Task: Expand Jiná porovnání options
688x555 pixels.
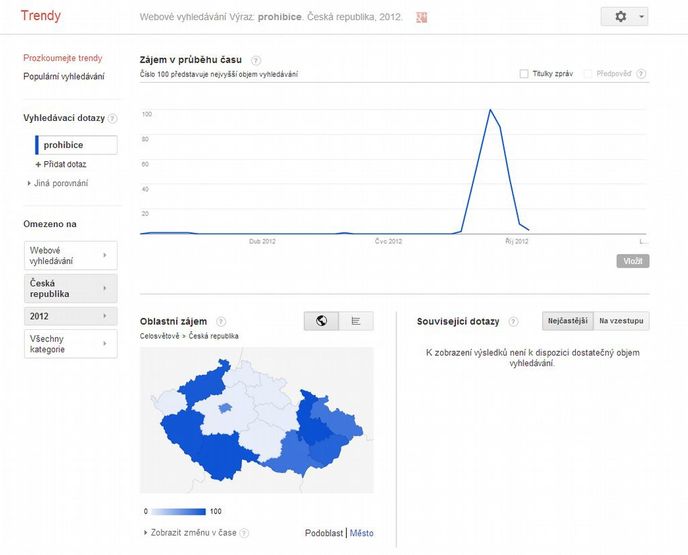Action: coord(57,183)
